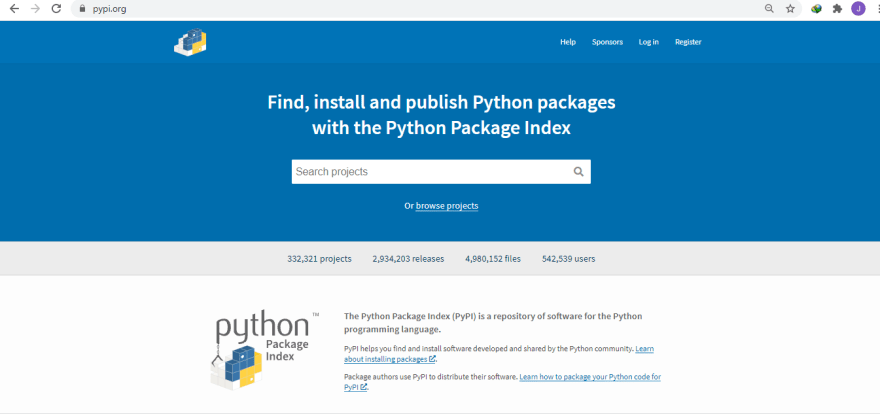Reload the page with the refresh icon
This screenshot has height=416, width=880.
pyautogui.click(x=56, y=8)
